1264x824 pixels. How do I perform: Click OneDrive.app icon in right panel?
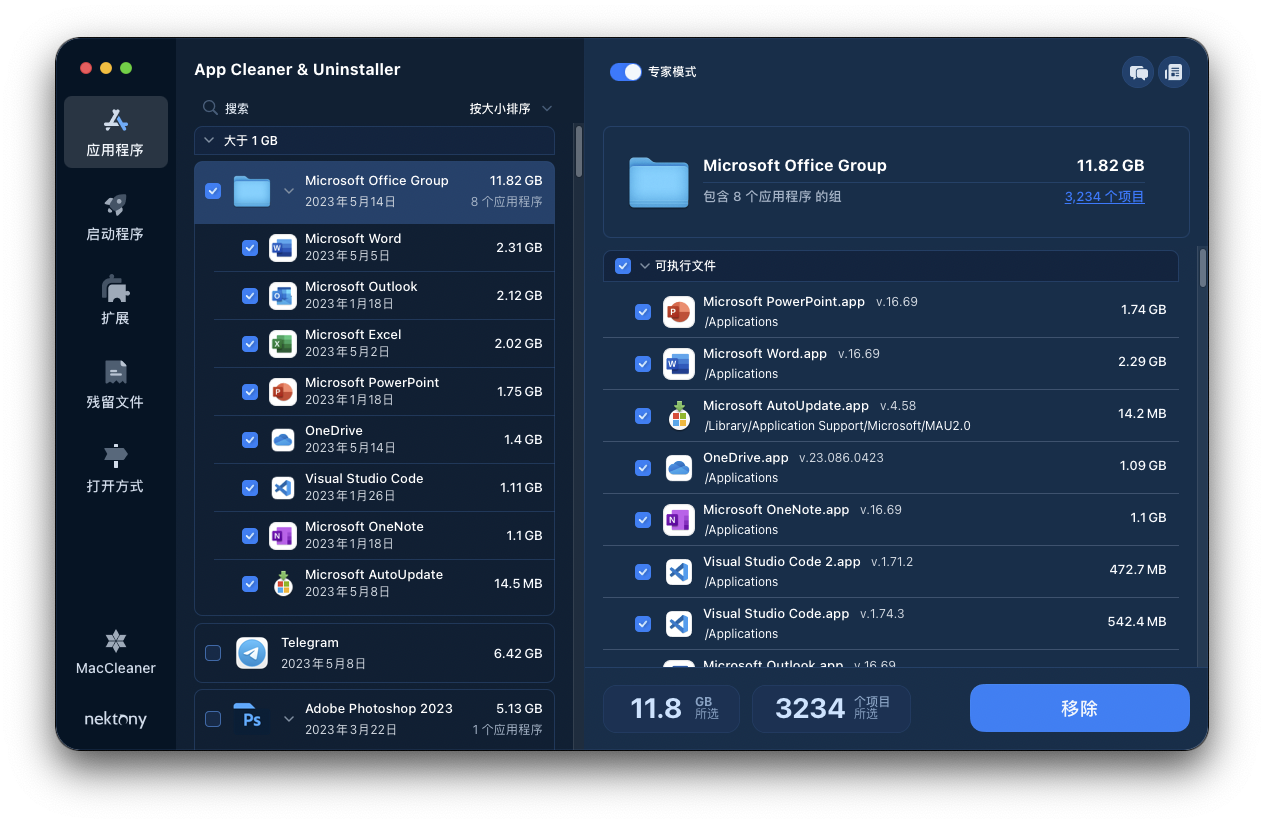pos(679,468)
